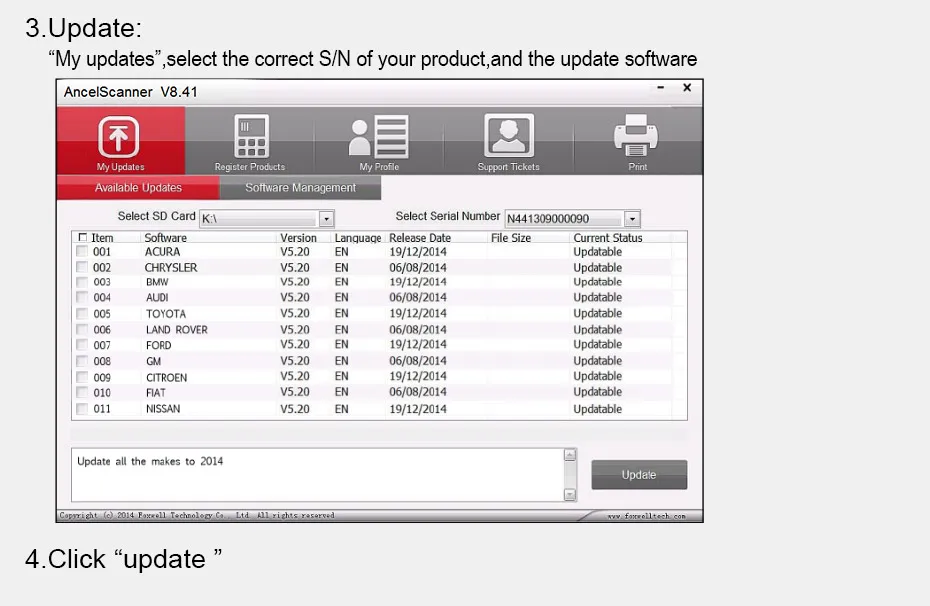This screenshot has width=930, height=606.
Task: Click the item number 001
Action: click(102, 251)
